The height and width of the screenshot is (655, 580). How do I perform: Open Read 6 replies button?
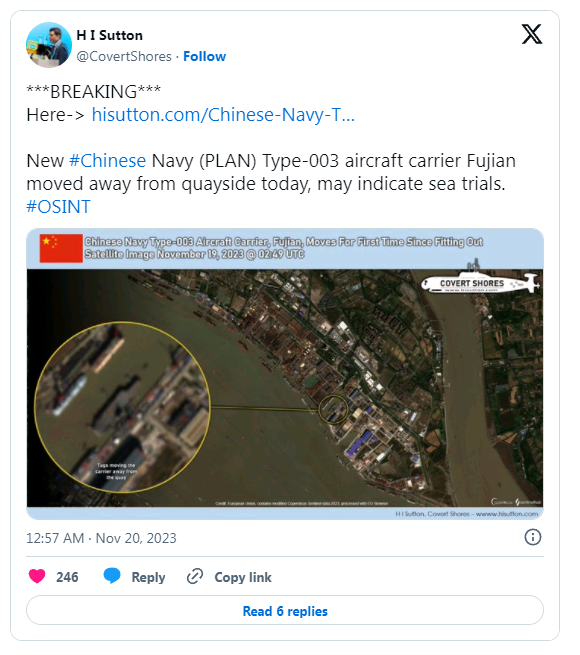click(x=285, y=611)
